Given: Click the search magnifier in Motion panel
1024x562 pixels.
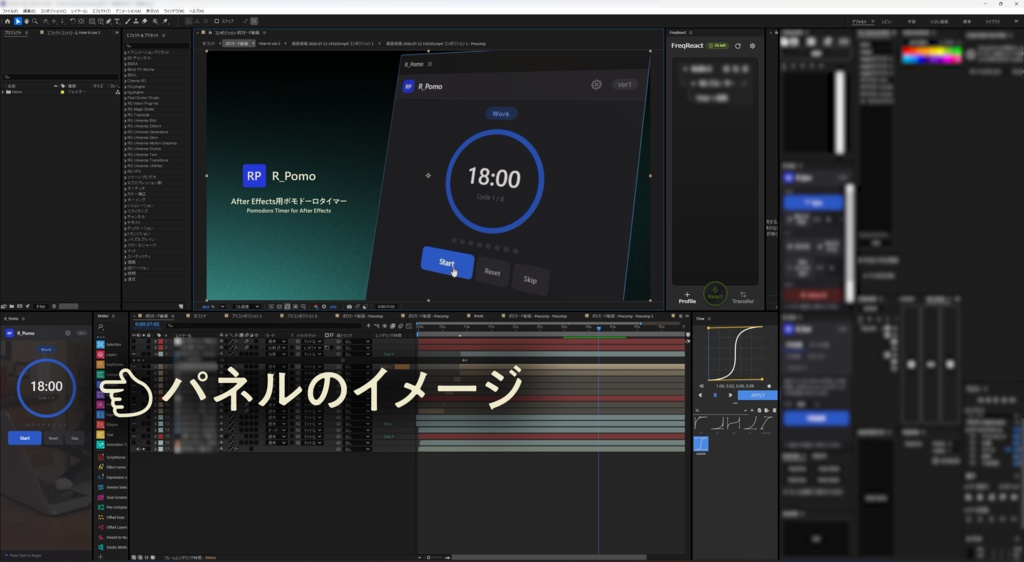Looking at the screenshot, I should click(101, 327).
